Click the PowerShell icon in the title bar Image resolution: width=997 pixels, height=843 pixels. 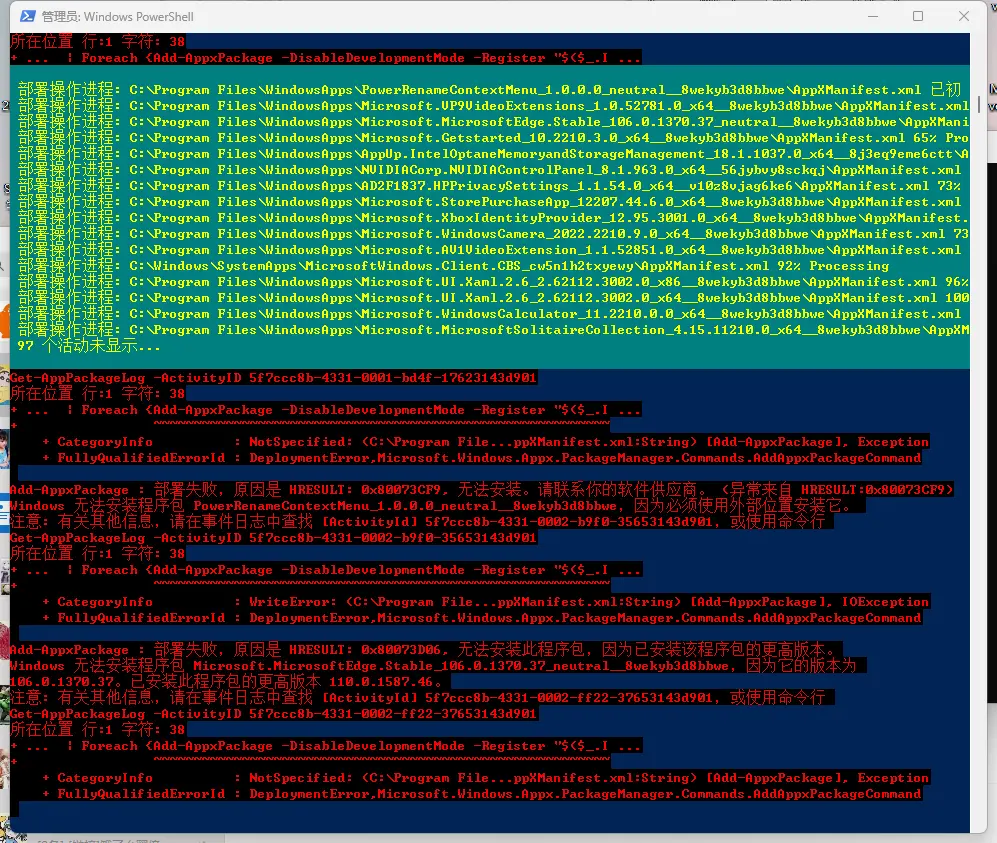pyautogui.click(x=27, y=17)
